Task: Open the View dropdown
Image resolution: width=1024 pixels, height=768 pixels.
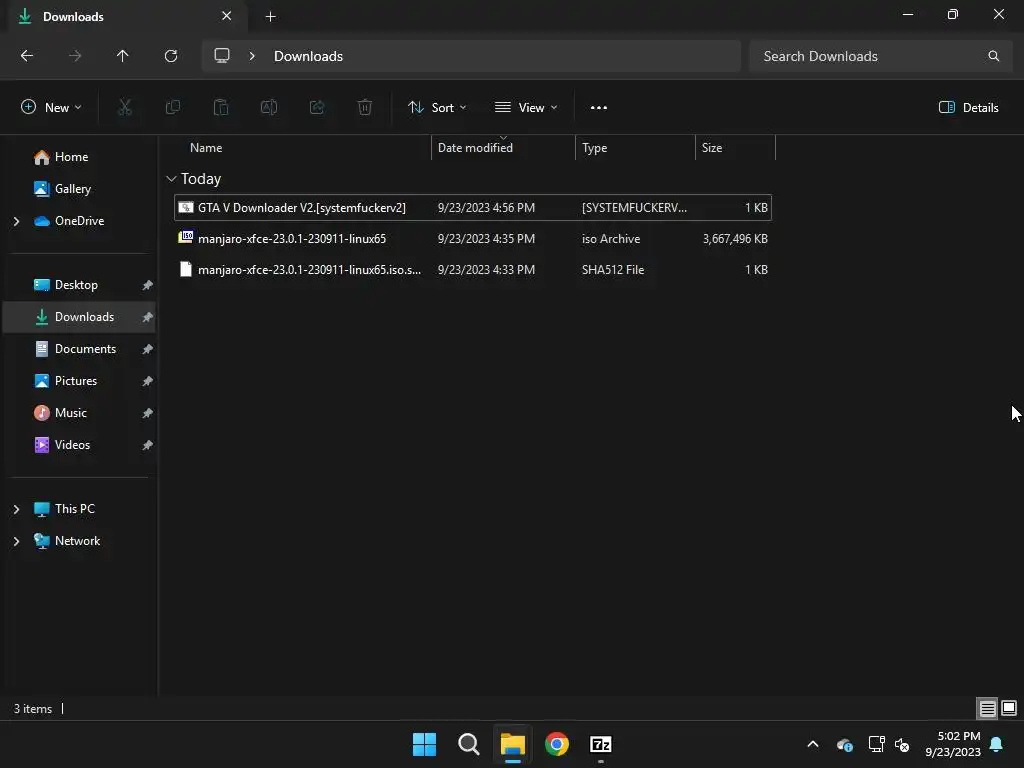Action: point(526,108)
